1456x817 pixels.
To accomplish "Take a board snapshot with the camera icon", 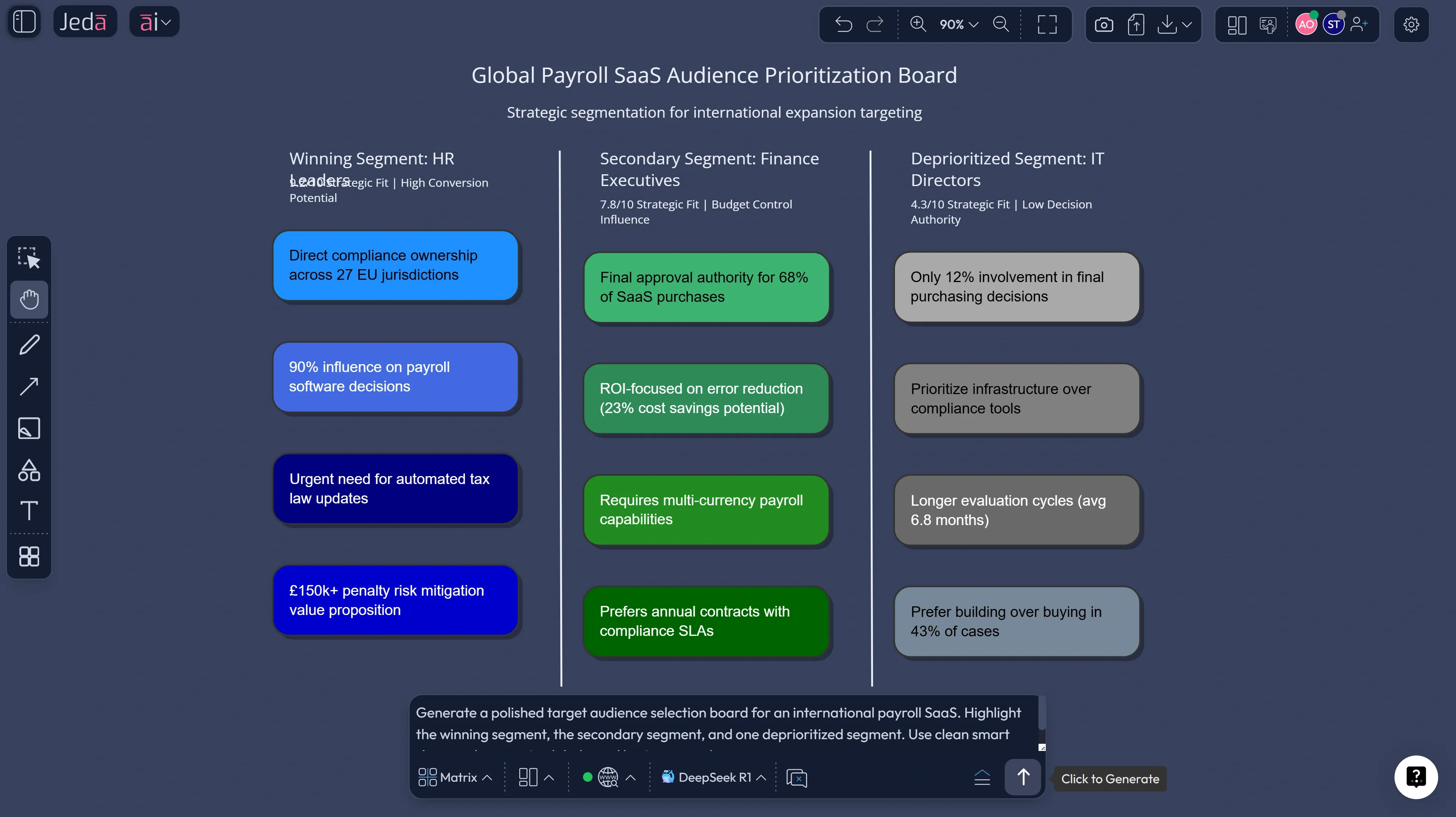I will point(1104,24).
